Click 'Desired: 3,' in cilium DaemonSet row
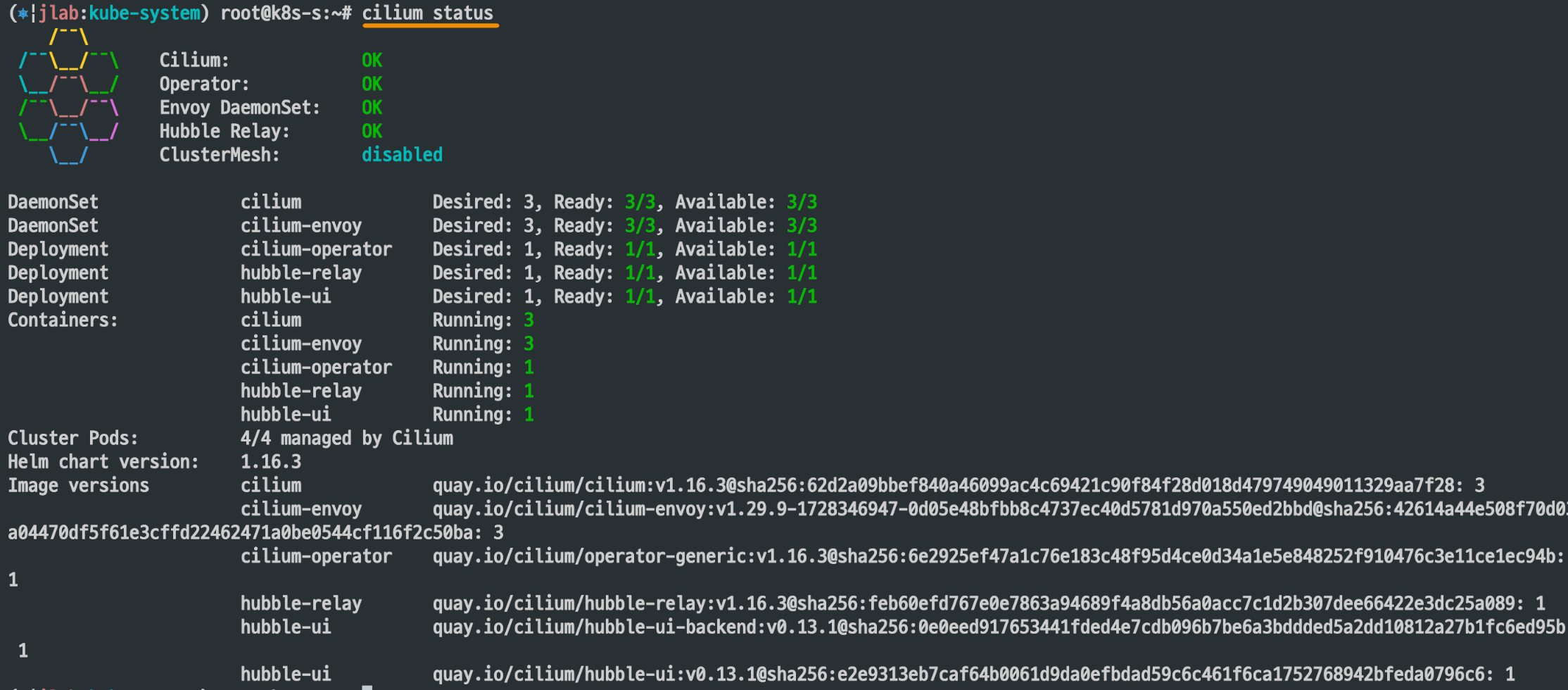This screenshot has width=1568, height=690. click(x=487, y=202)
